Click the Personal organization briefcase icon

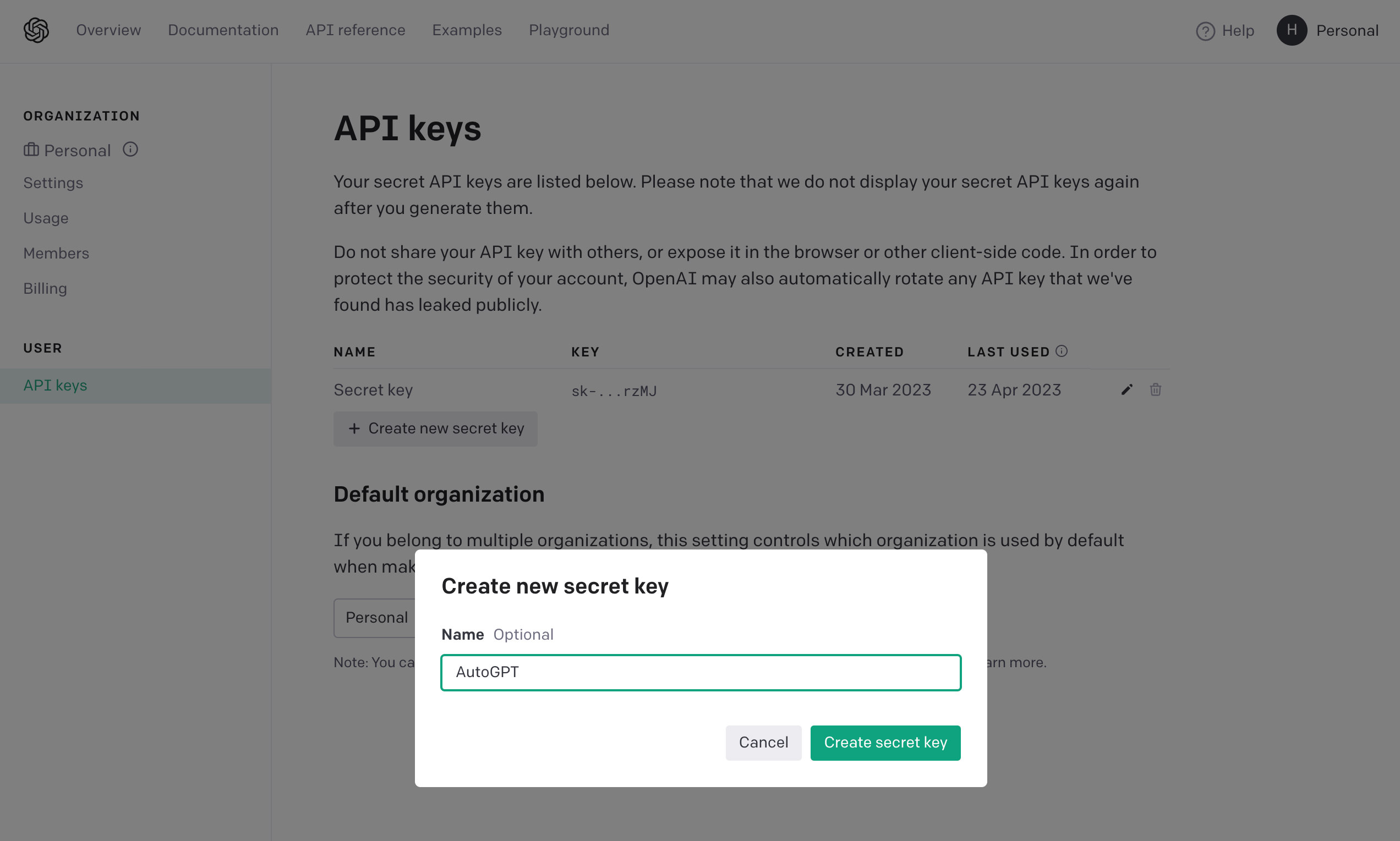click(31, 150)
